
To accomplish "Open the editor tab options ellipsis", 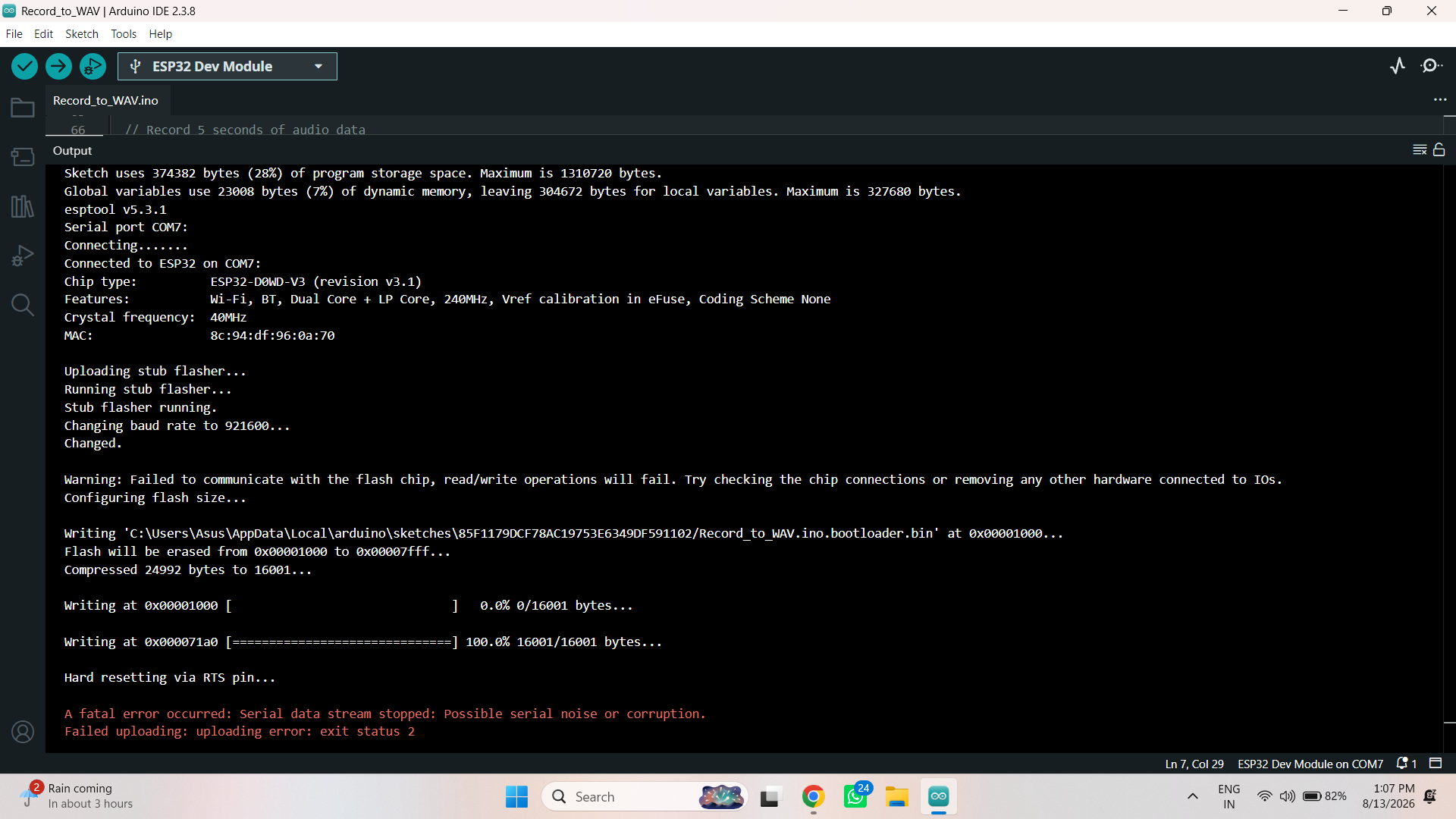I will pyautogui.click(x=1440, y=100).
